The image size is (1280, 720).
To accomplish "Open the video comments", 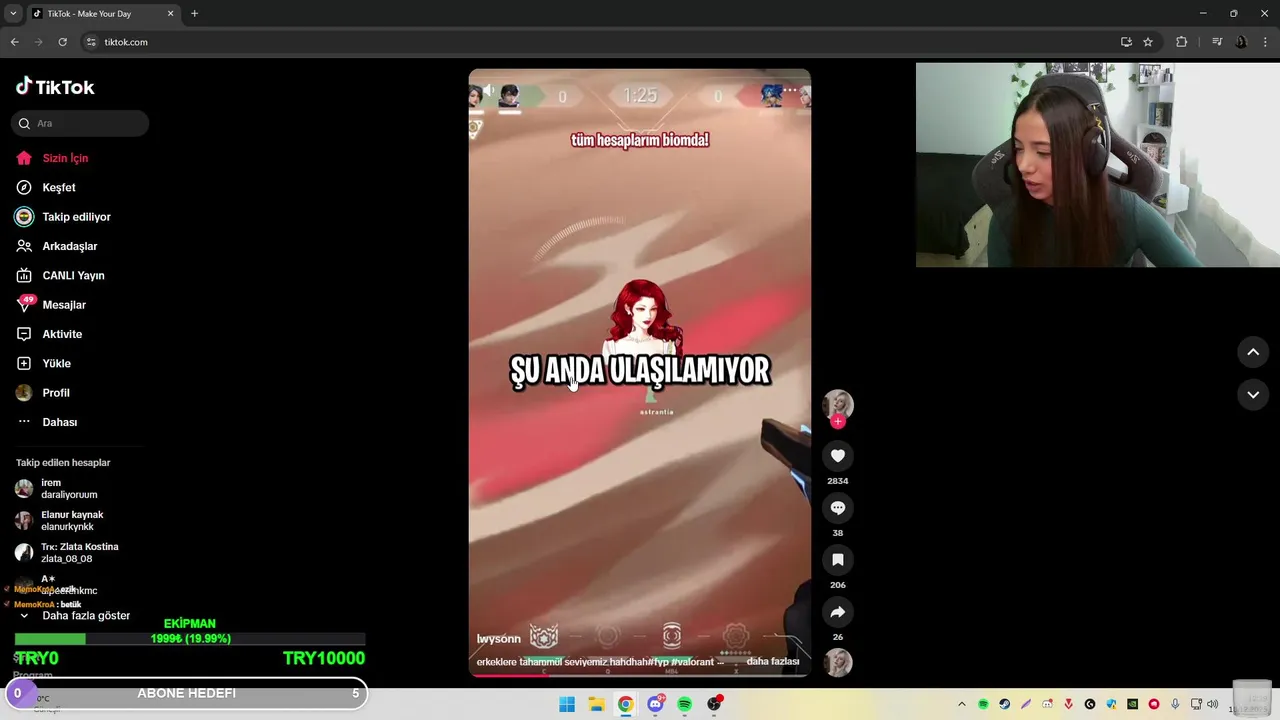I will 838,508.
